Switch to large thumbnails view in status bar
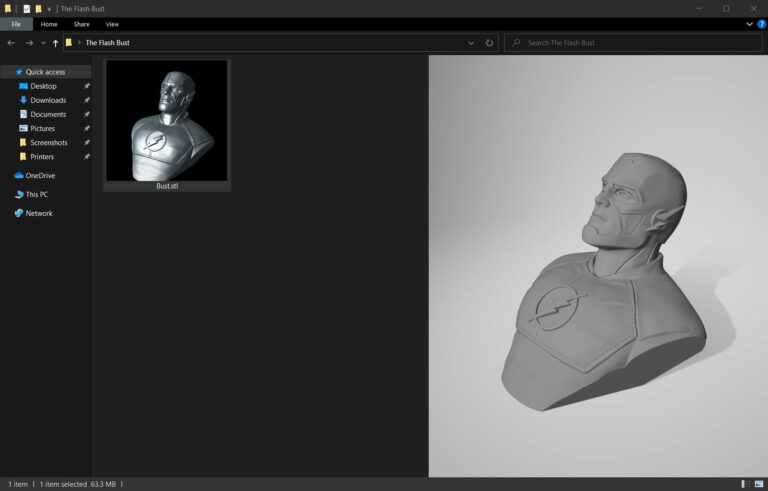 (759, 484)
